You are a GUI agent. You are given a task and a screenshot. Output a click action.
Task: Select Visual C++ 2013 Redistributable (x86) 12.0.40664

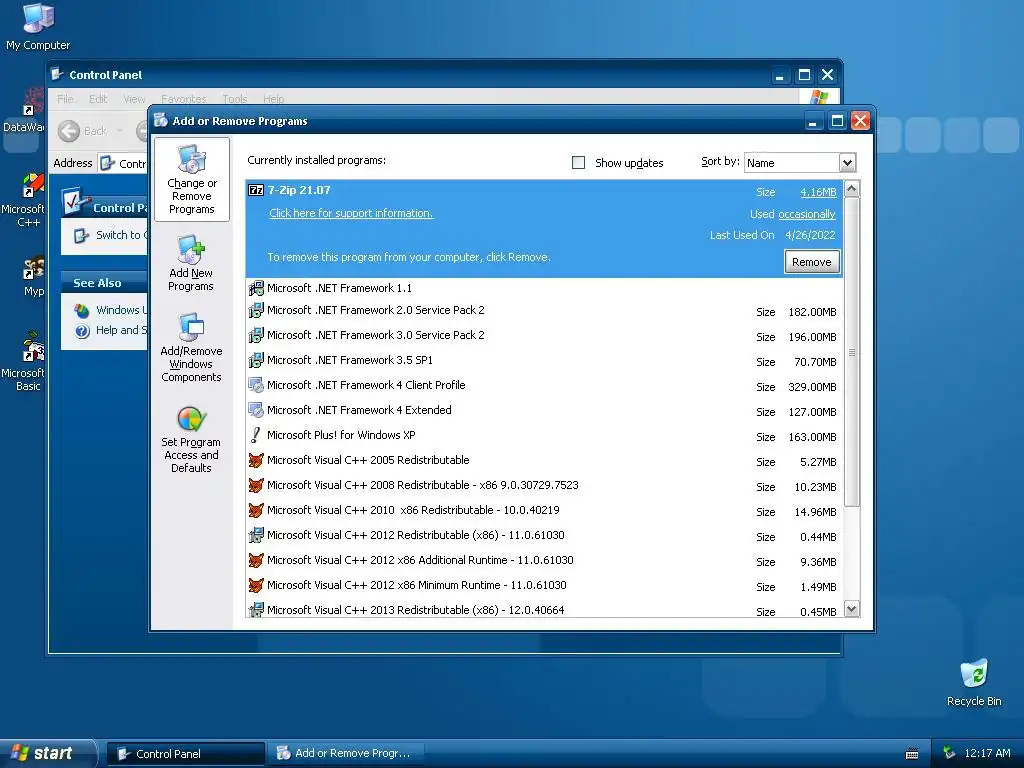pyautogui.click(x=544, y=609)
